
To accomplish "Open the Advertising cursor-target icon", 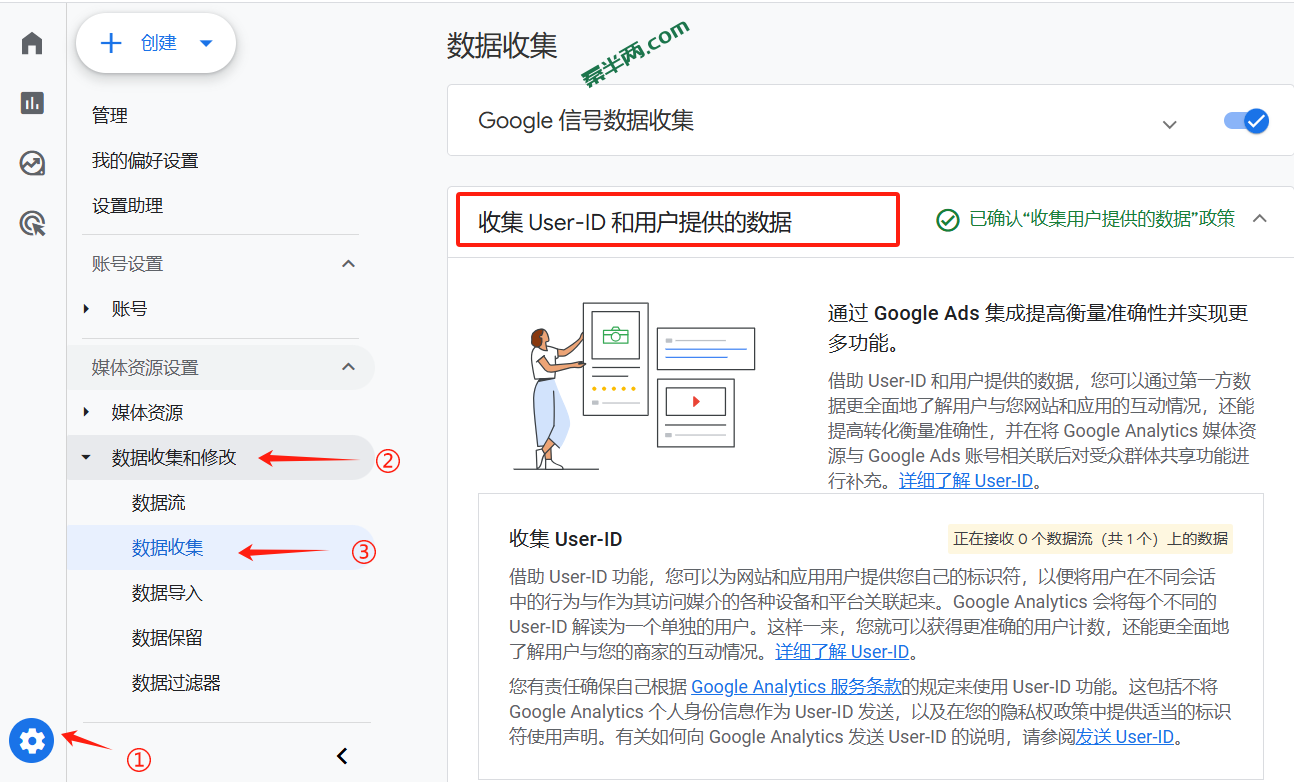I will point(32,223).
